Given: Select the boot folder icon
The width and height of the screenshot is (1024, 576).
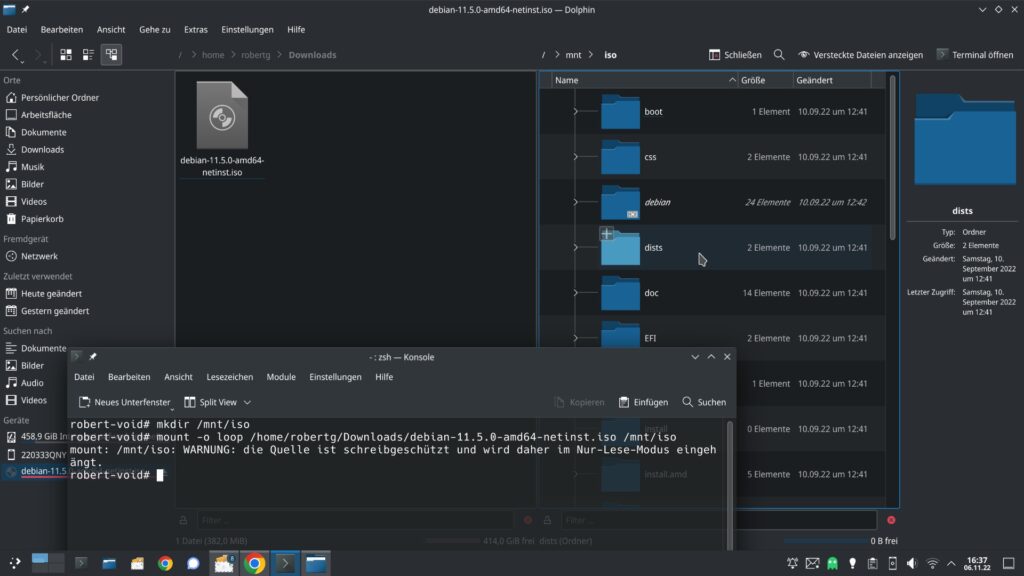Looking at the screenshot, I should pyautogui.click(x=620, y=112).
